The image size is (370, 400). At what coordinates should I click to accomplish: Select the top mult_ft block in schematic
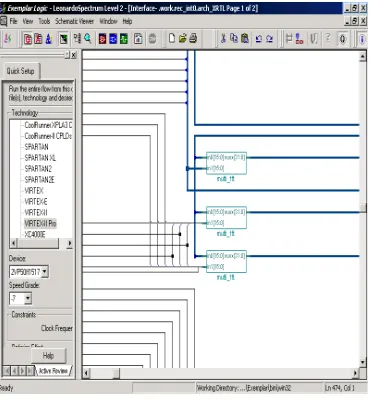tap(226, 163)
